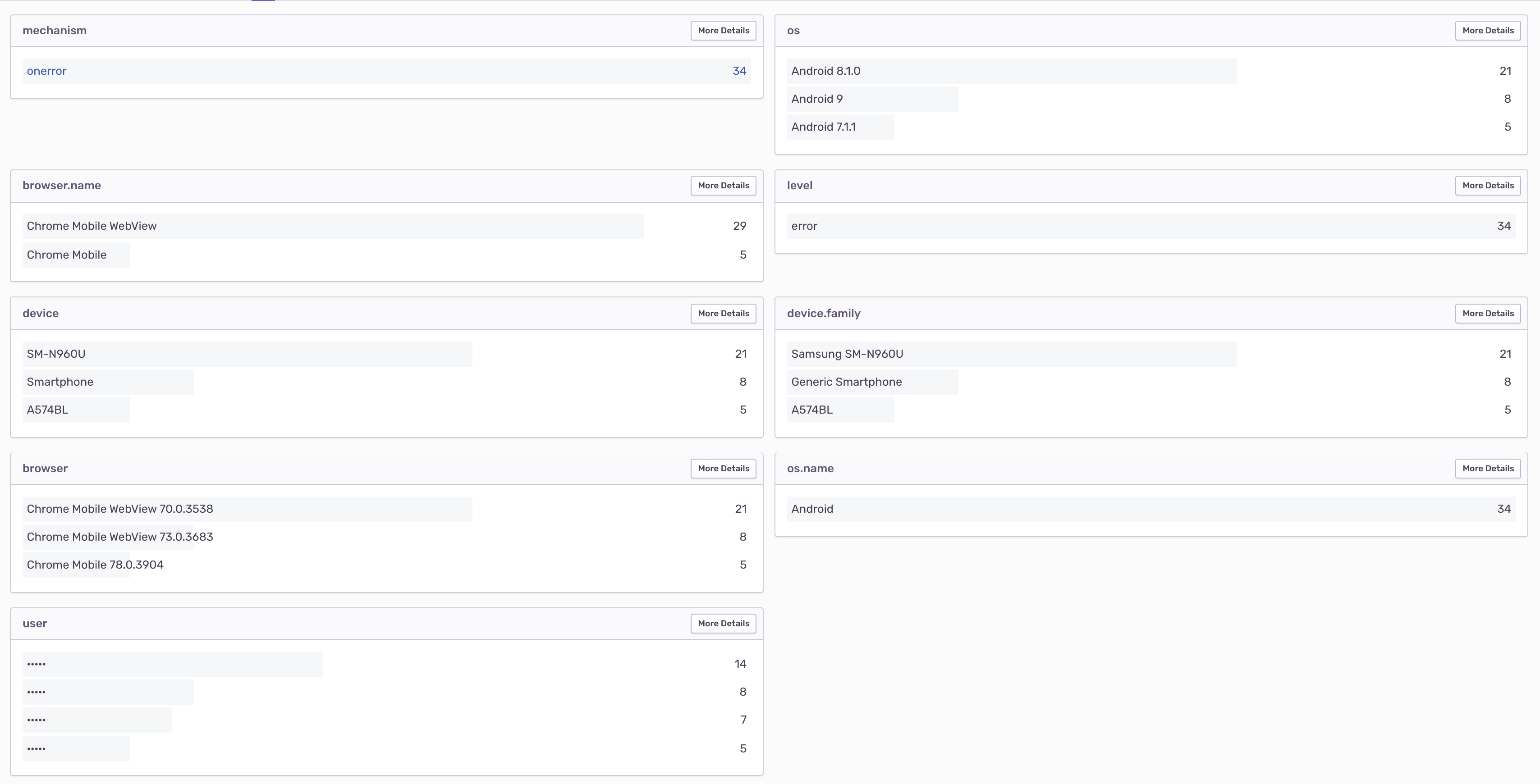Open More Details for mechanism tag
The width and height of the screenshot is (1540, 784).
pyautogui.click(x=723, y=31)
